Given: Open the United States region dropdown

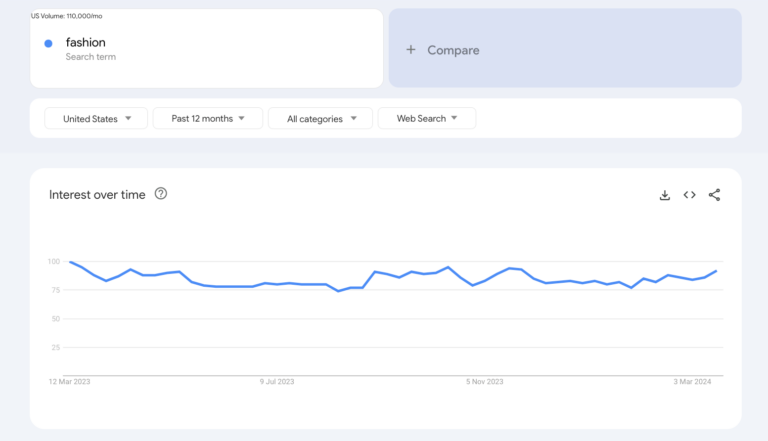Looking at the screenshot, I should pyautogui.click(x=96, y=119).
